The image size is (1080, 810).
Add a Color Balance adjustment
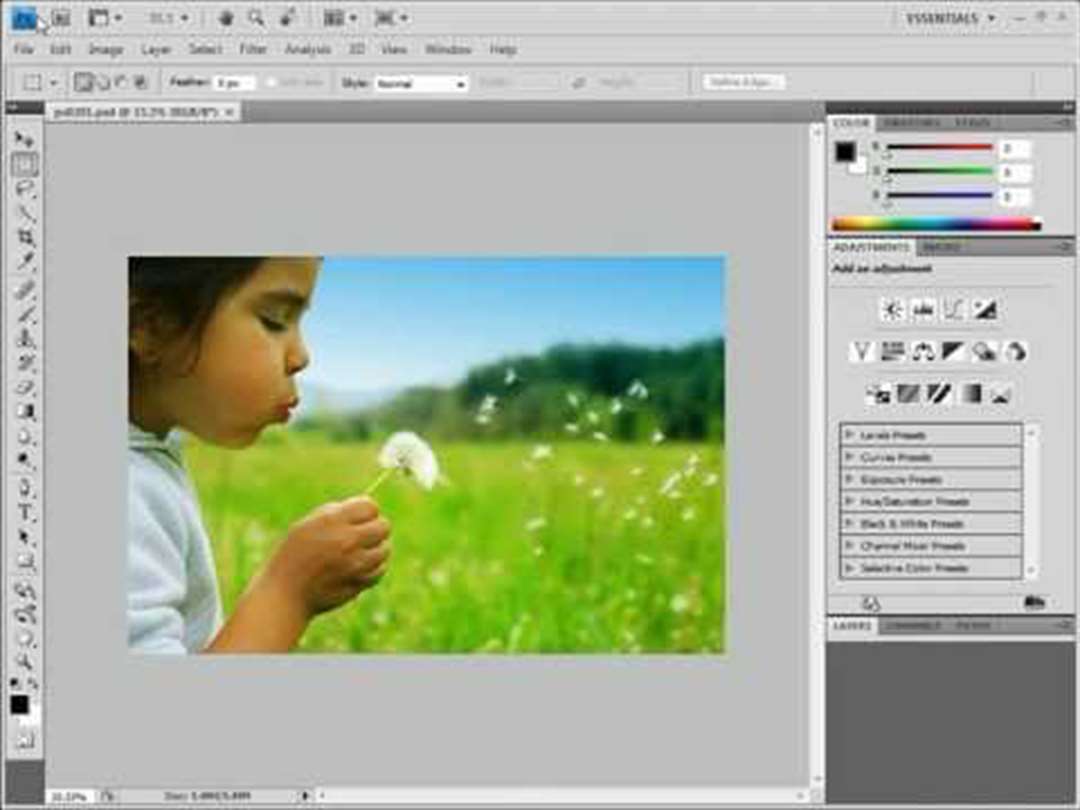tap(923, 352)
